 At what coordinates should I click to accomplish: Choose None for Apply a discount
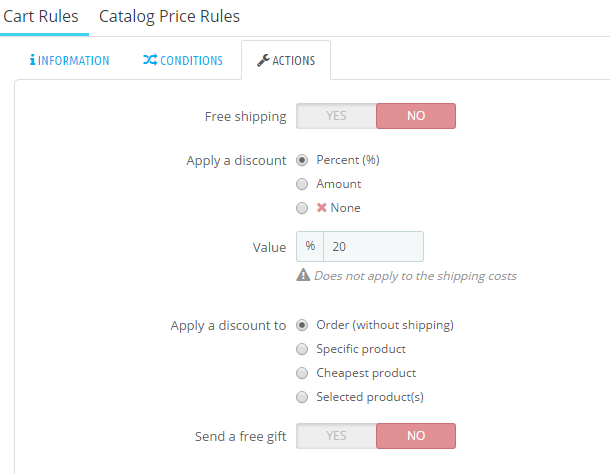[x=302, y=208]
